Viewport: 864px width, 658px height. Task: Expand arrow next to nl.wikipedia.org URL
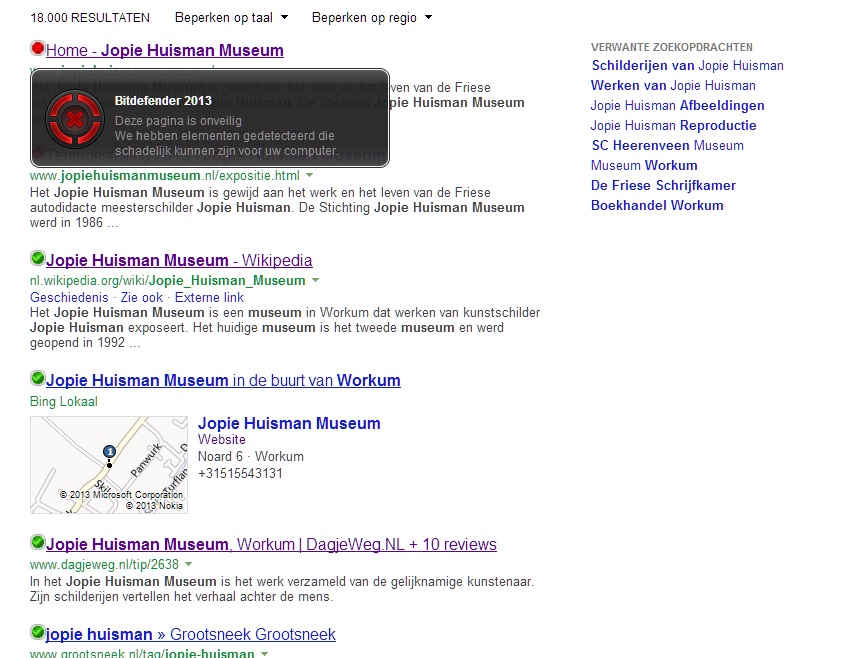point(315,280)
